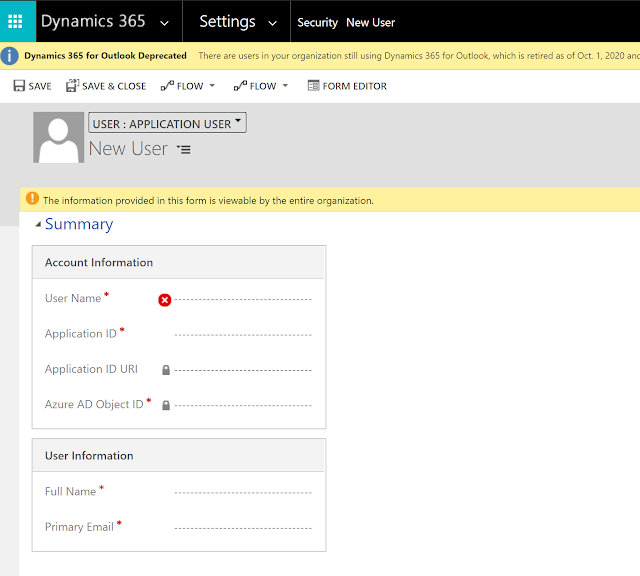Click the User Information header
This screenshot has width=640, height=576.
(89, 456)
